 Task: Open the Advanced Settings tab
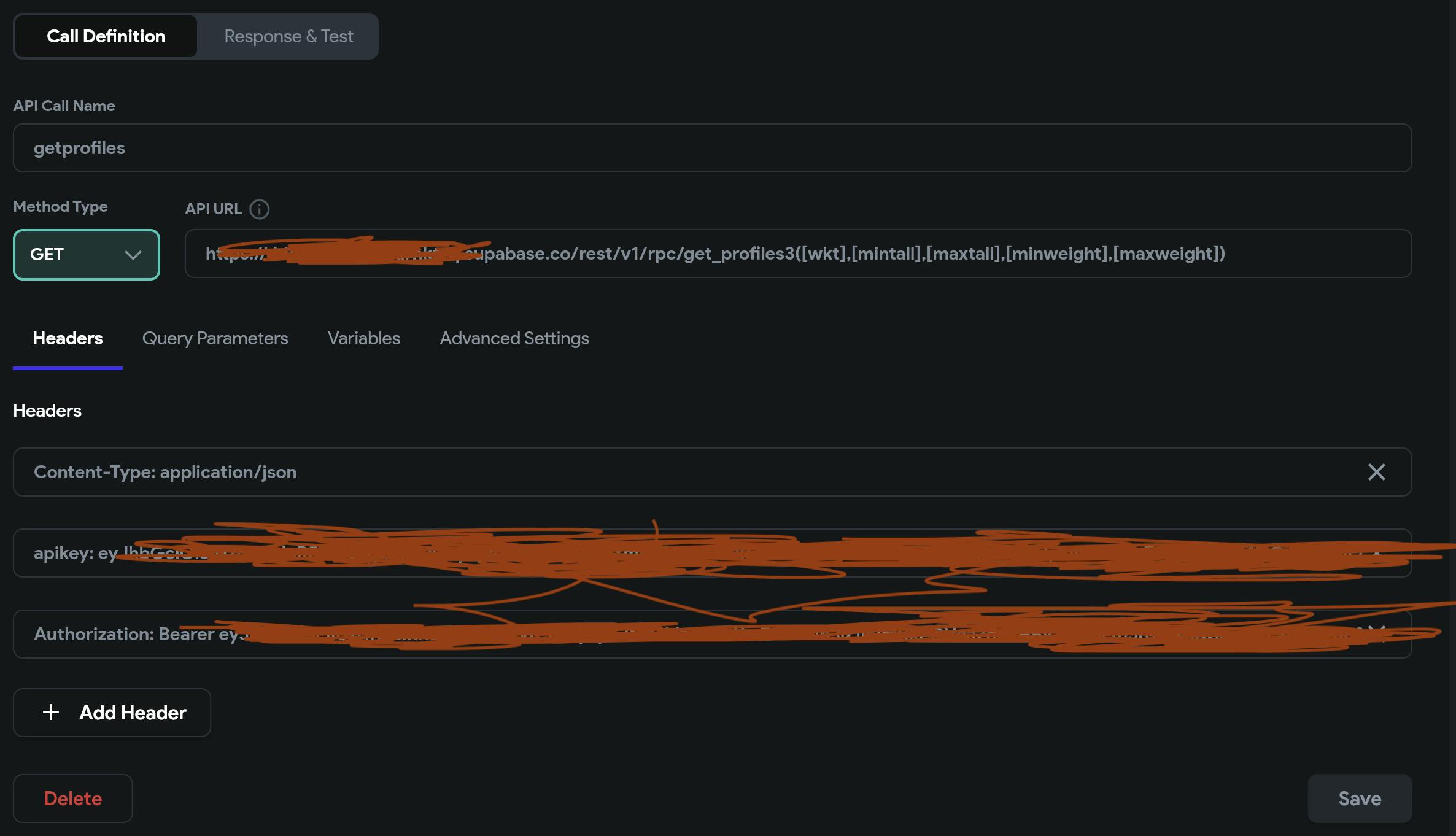coord(514,338)
